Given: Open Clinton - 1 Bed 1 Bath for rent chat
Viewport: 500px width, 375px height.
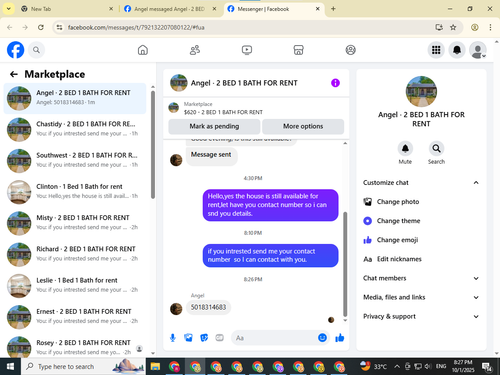Looking at the screenshot, I should (75, 192).
